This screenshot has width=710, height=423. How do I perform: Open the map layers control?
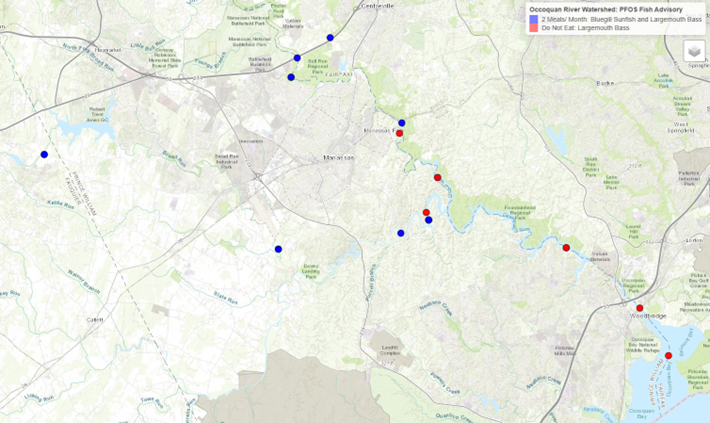click(693, 52)
